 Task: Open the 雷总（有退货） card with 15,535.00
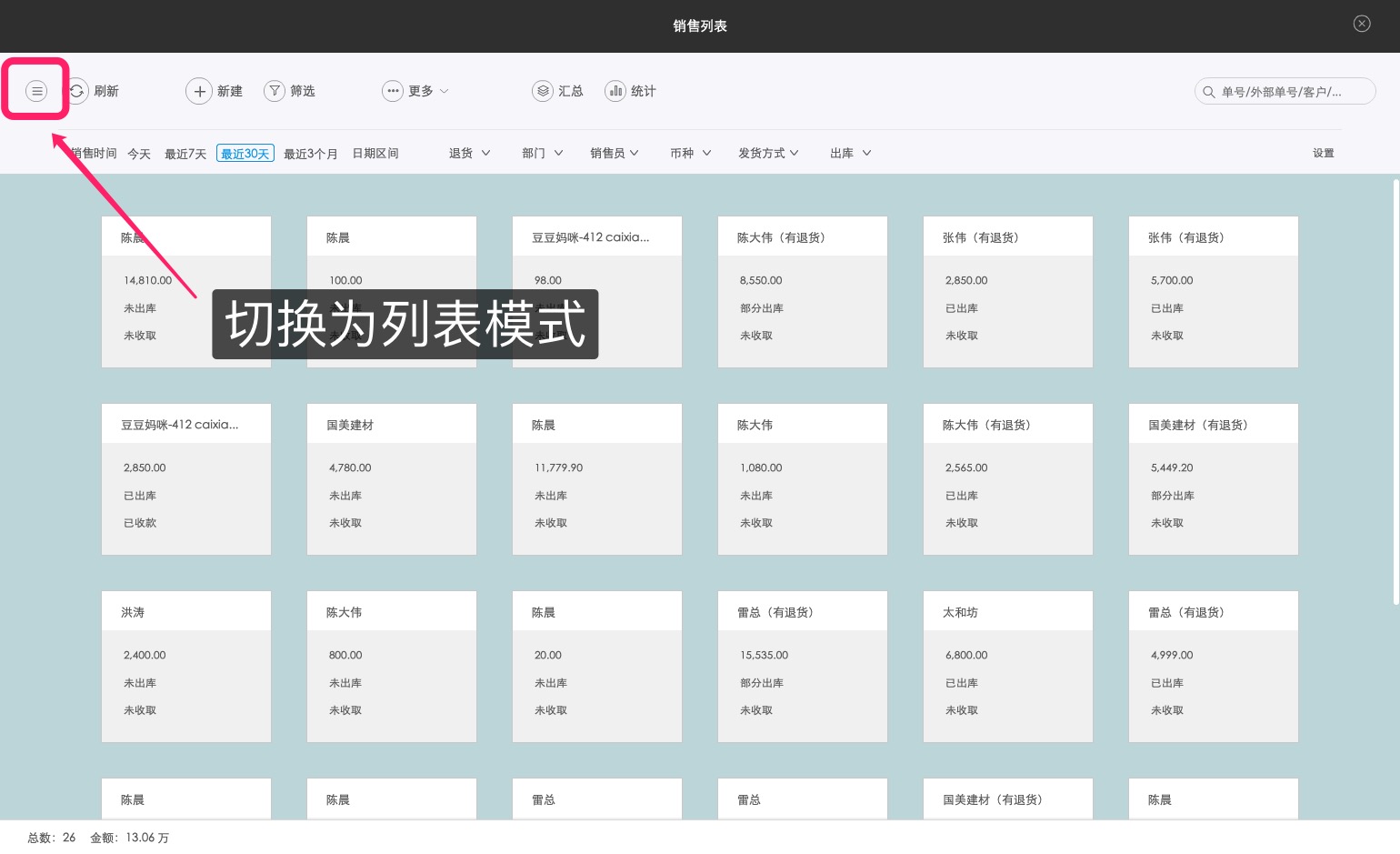point(803,667)
